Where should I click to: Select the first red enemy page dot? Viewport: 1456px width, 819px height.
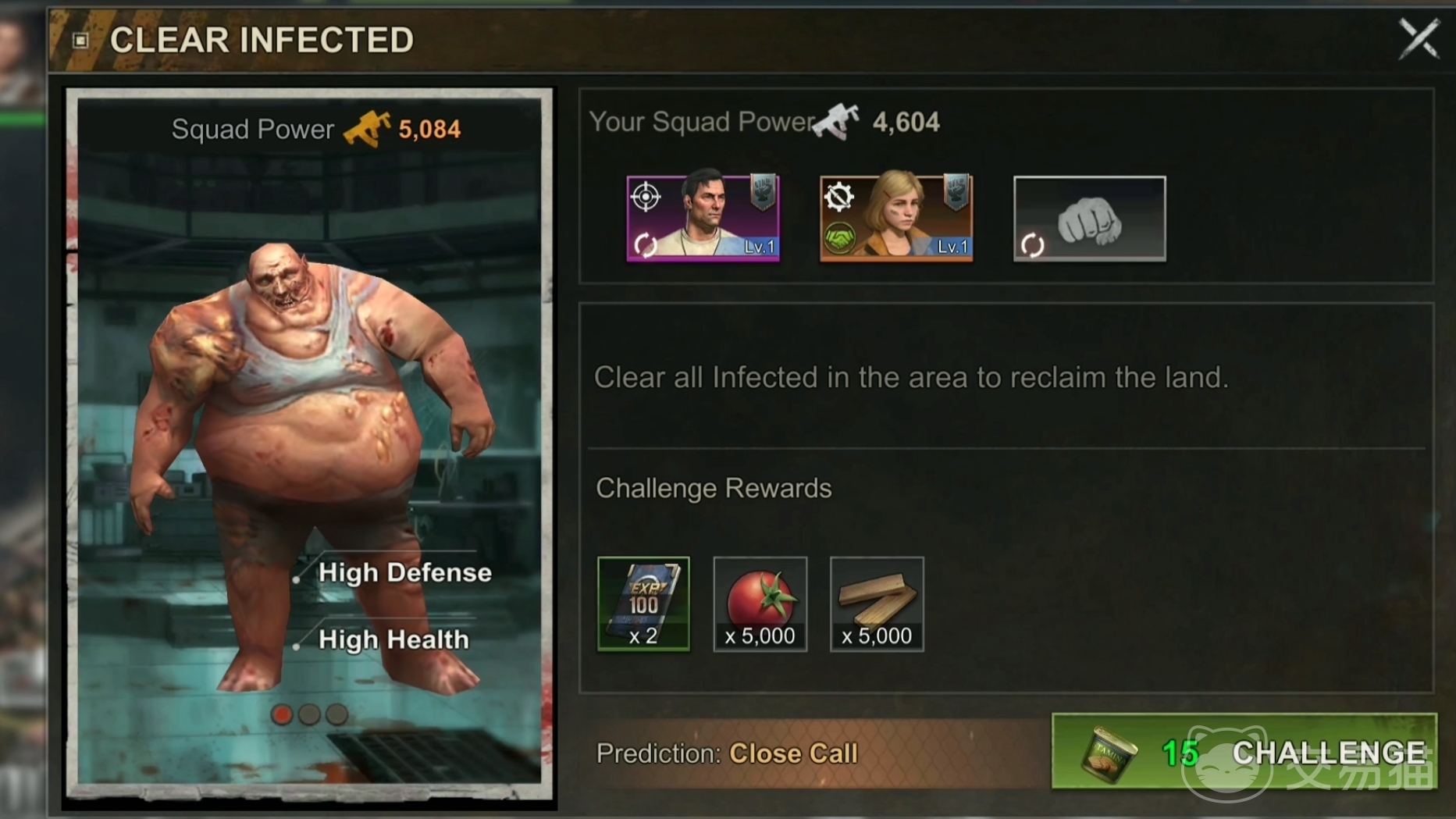(282, 714)
